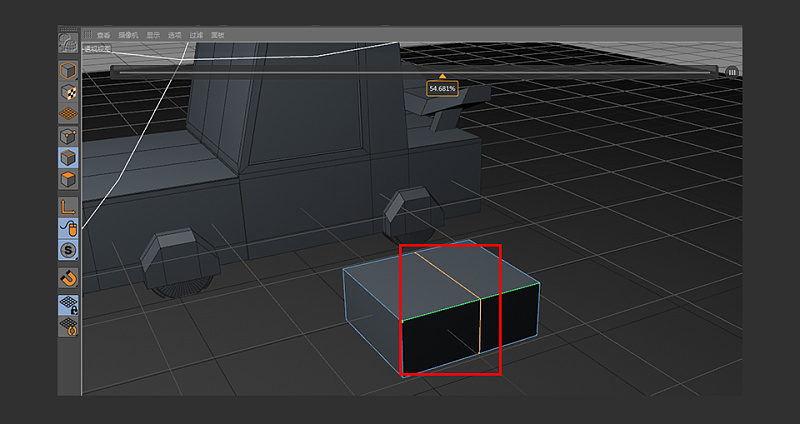Click the viewport menu grip handle
The width and height of the screenshot is (800, 424).
point(88,35)
